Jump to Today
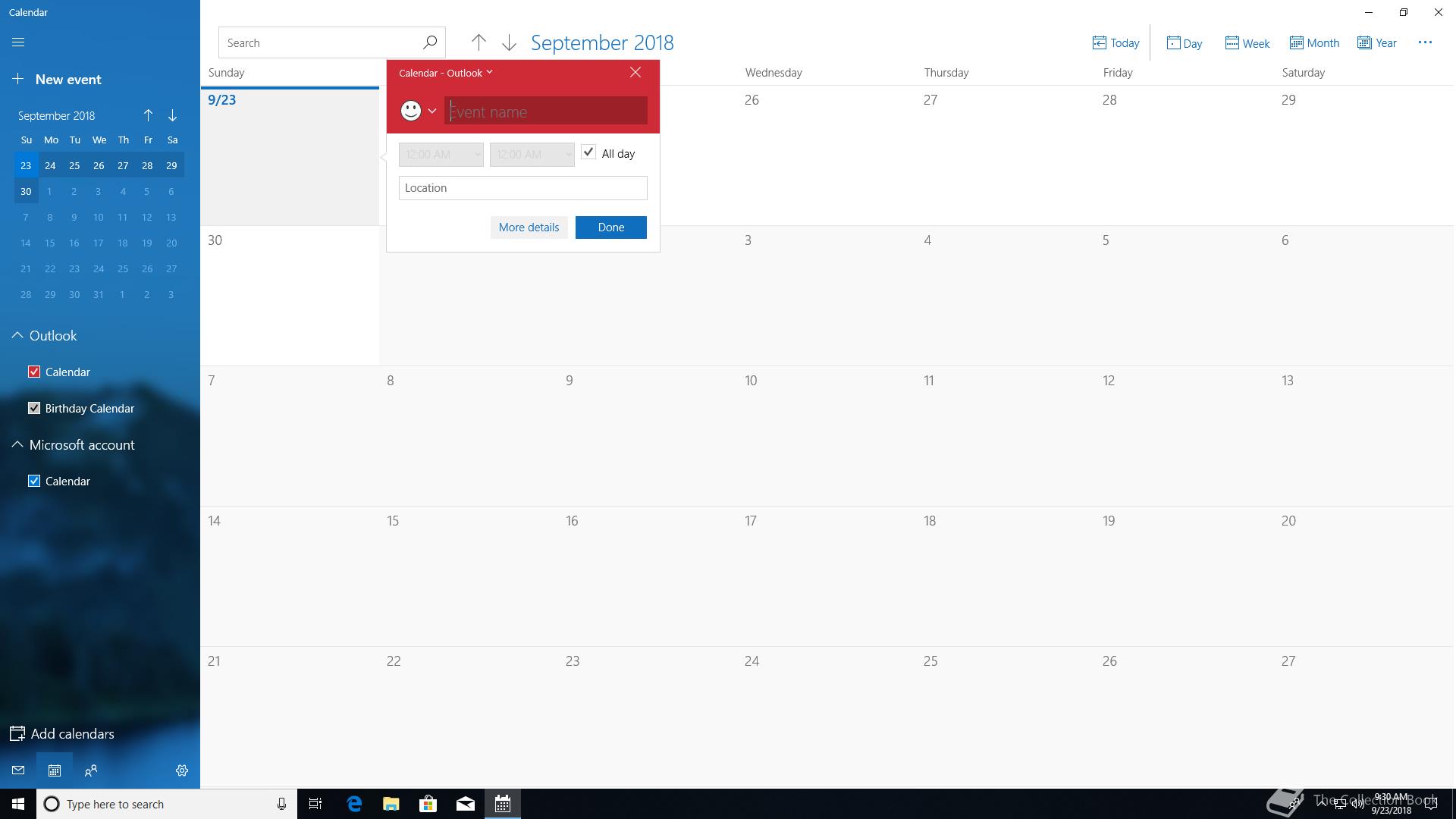This screenshot has height=819, width=1456. [1116, 42]
